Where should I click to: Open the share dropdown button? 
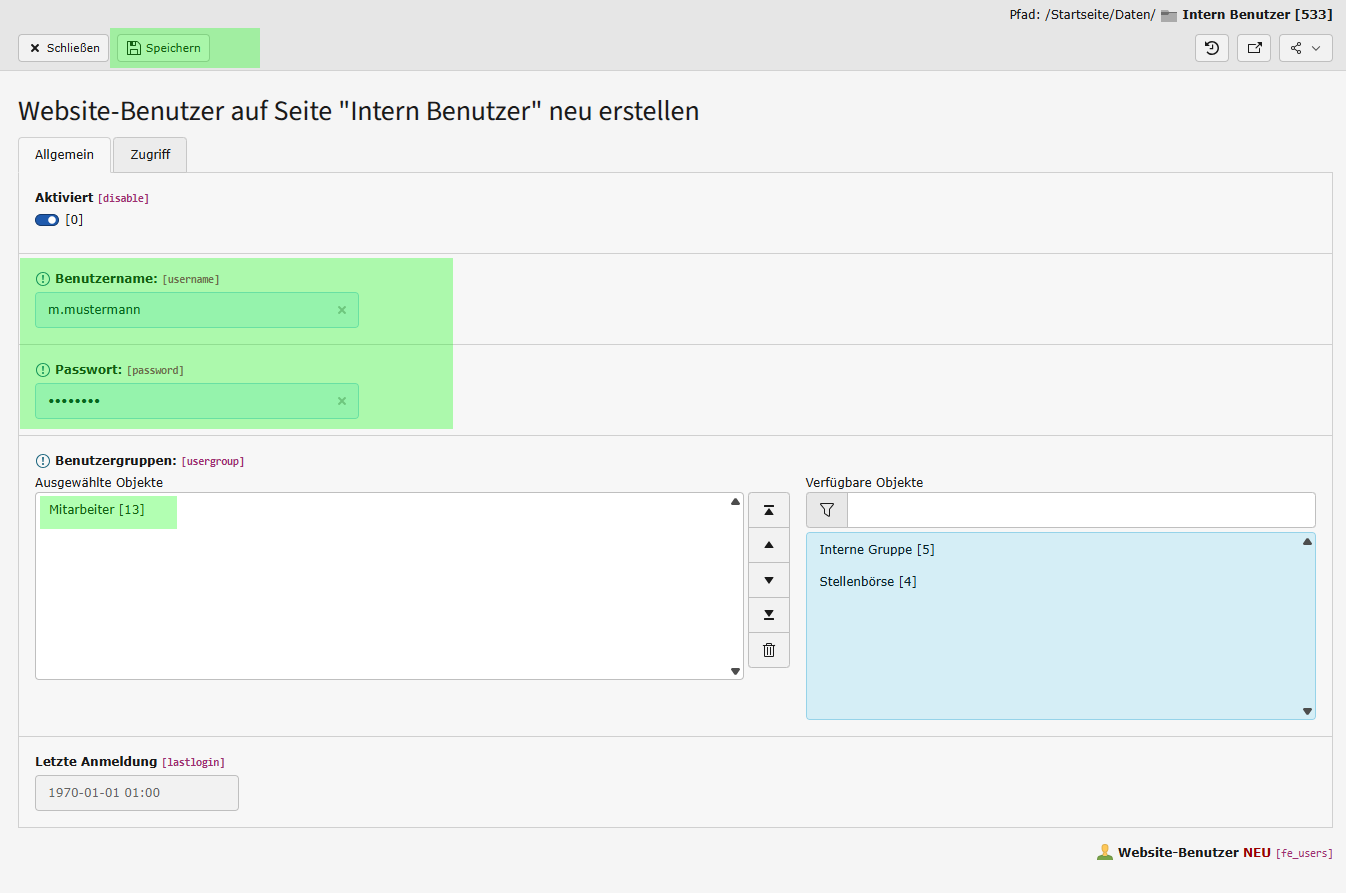(1305, 48)
